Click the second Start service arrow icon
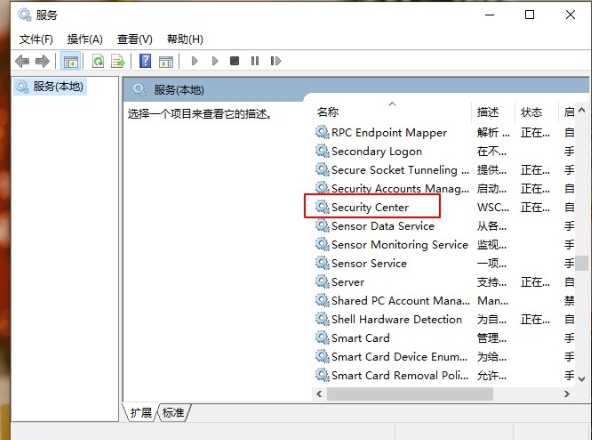Viewport: 592px width, 440px height. point(214,61)
